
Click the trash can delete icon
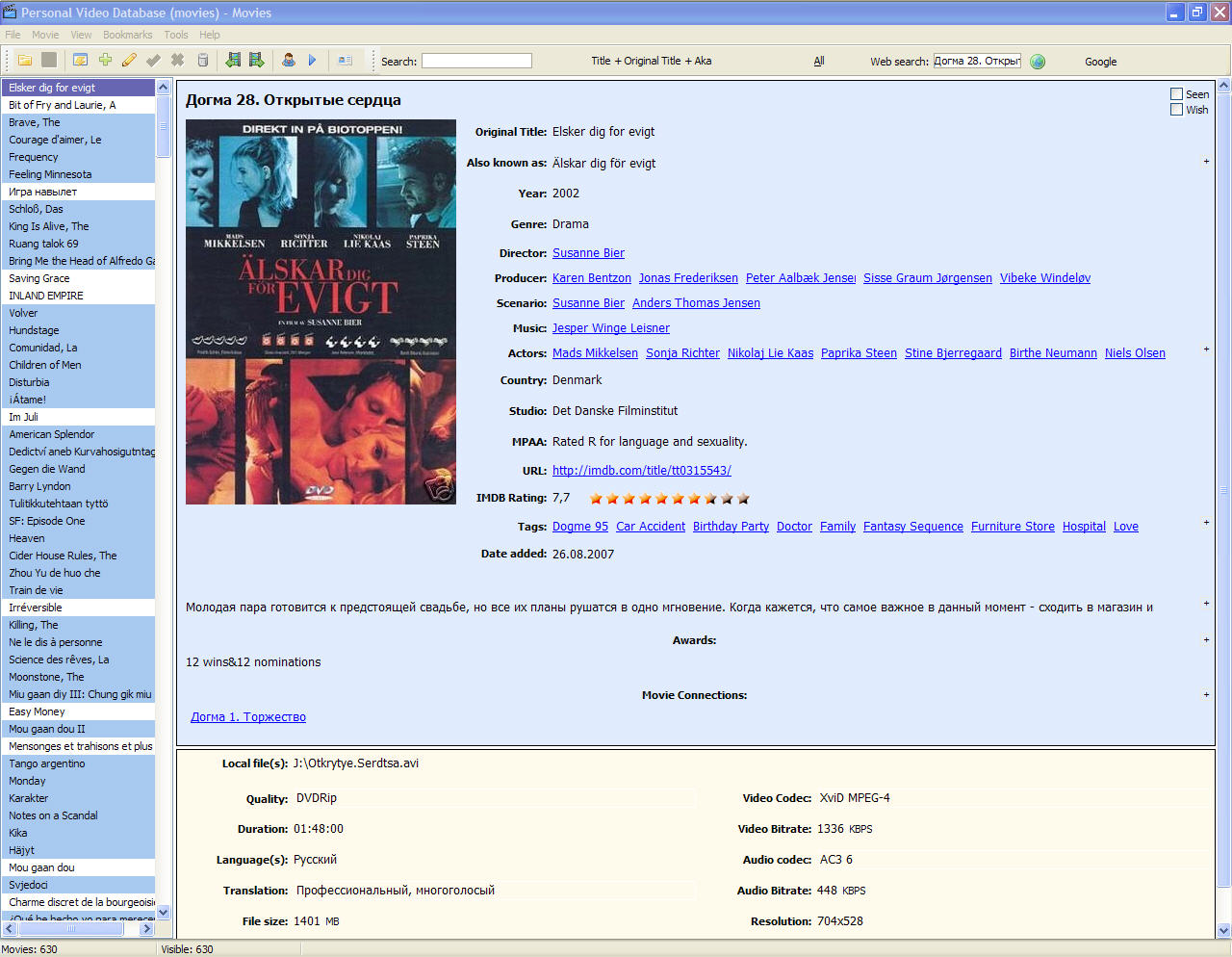(202, 60)
